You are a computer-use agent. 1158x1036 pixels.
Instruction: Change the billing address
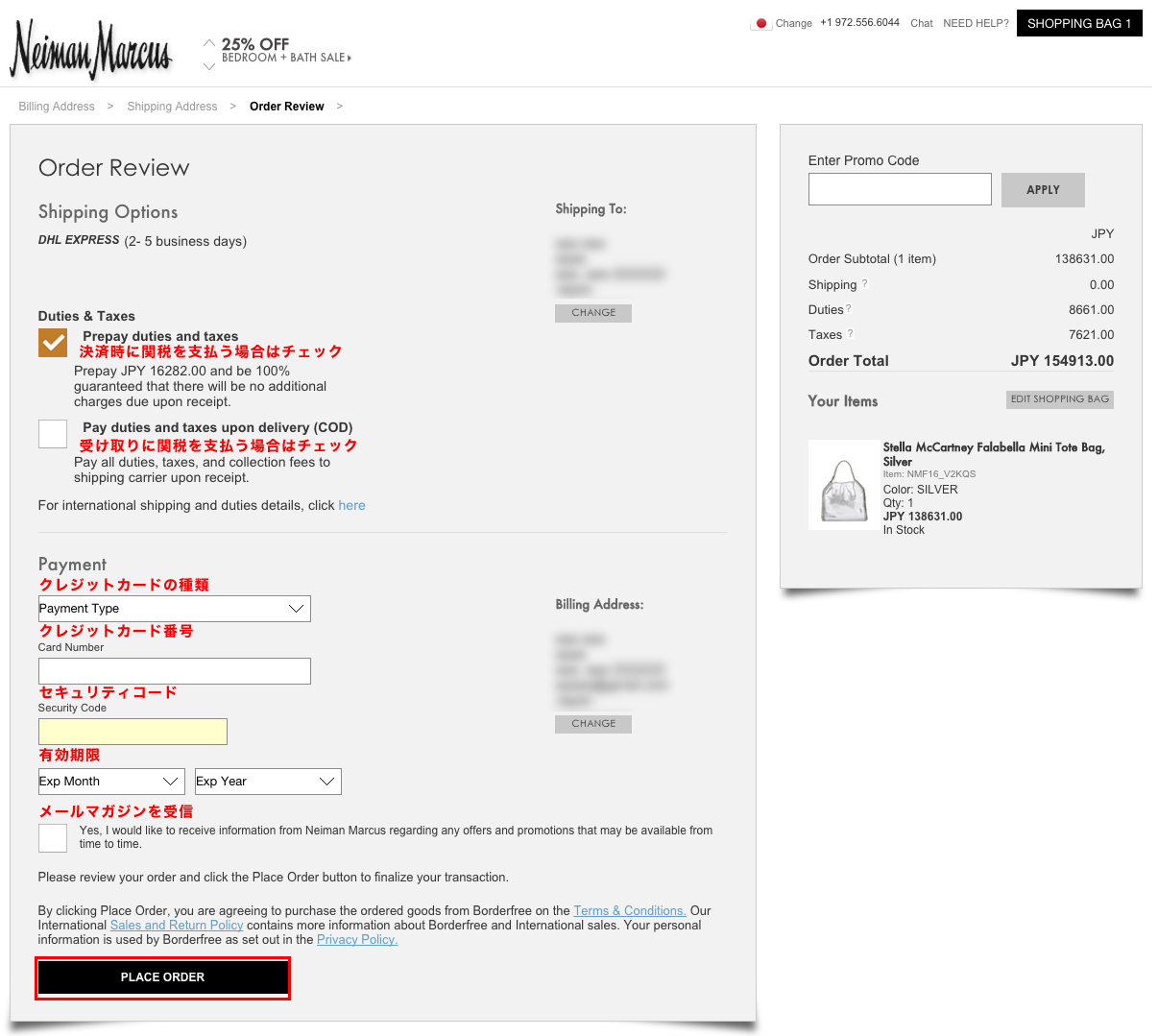(593, 724)
